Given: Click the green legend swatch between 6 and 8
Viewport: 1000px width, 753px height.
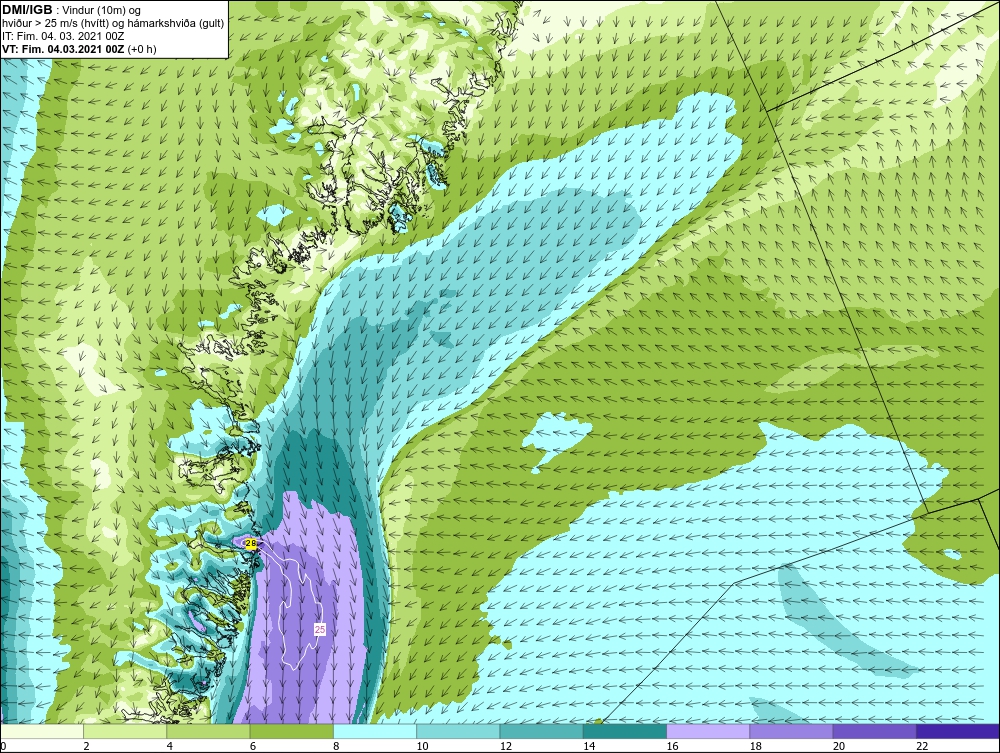Looking at the screenshot, I should click(x=291, y=731).
